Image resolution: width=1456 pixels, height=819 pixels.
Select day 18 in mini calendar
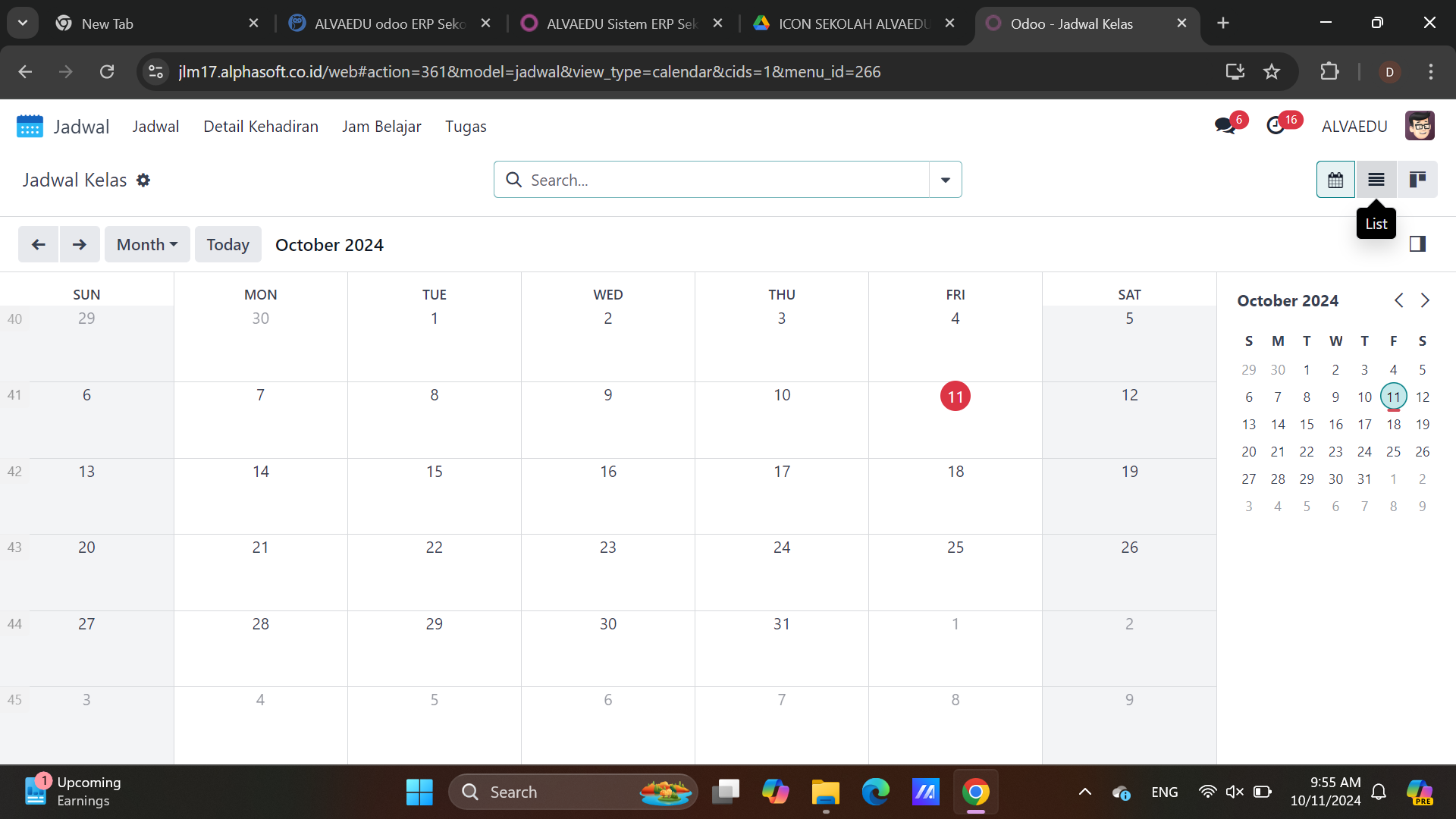pos(1393,425)
